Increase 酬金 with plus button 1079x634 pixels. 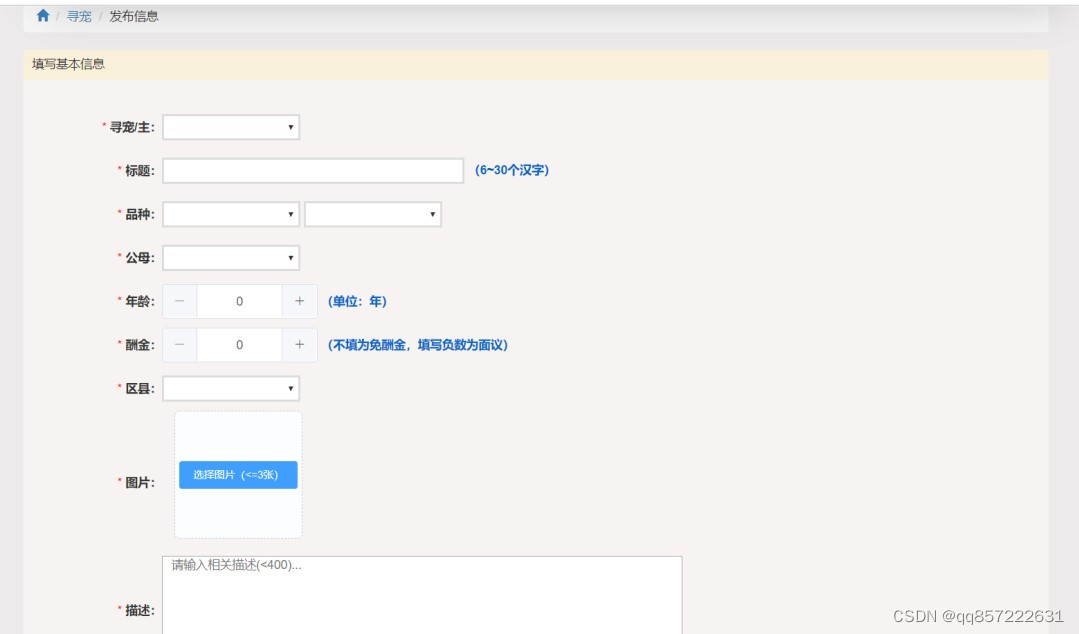pos(299,345)
